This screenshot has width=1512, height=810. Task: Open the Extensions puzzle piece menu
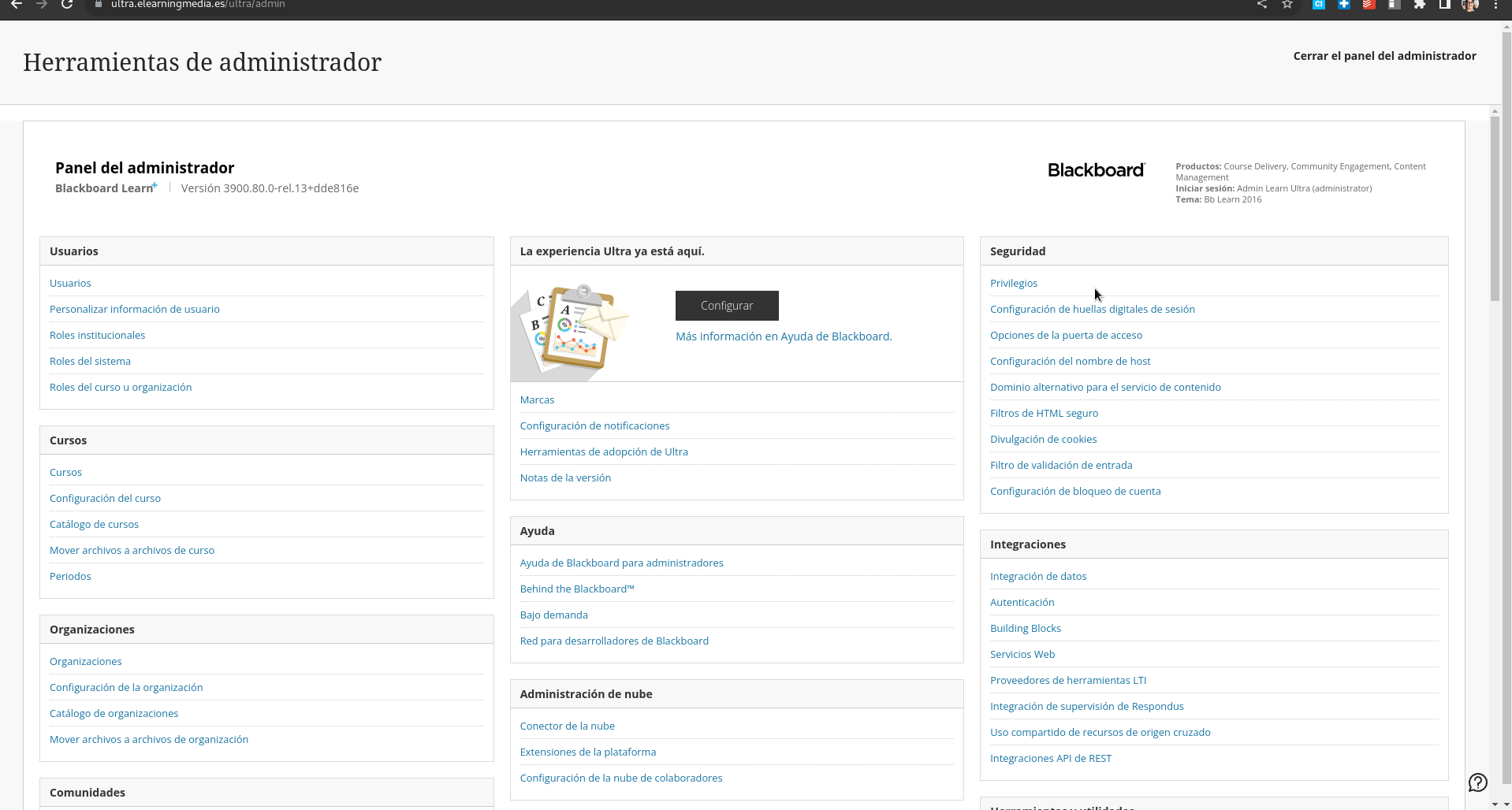click(1420, 4)
